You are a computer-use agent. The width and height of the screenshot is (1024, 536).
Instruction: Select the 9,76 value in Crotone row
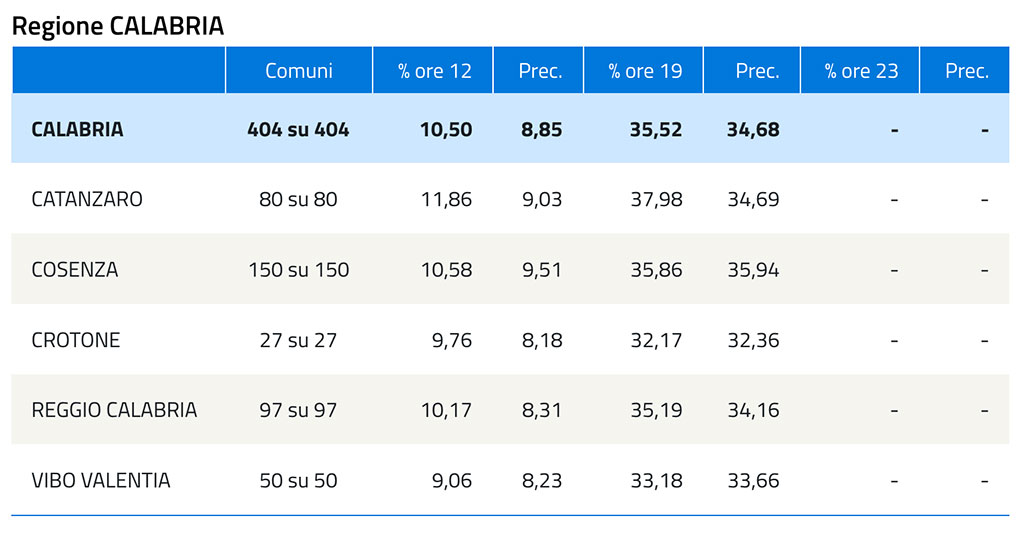tap(451, 340)
